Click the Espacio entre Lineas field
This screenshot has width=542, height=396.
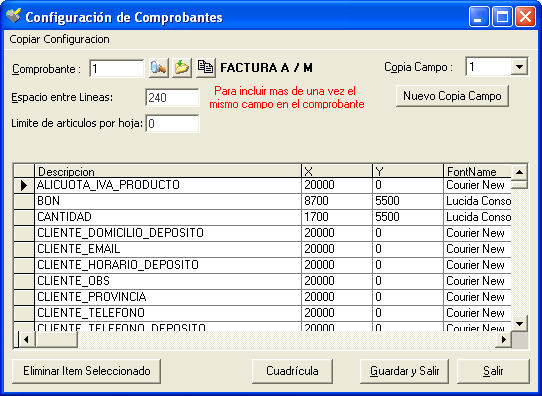tap(172, 97)
